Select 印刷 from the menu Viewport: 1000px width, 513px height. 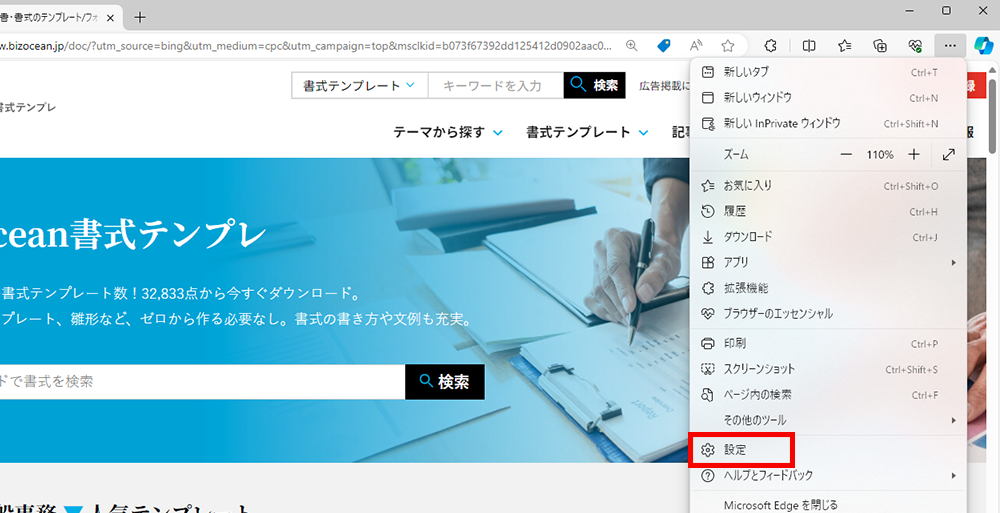pyautogui.click(x=828, y=343)
